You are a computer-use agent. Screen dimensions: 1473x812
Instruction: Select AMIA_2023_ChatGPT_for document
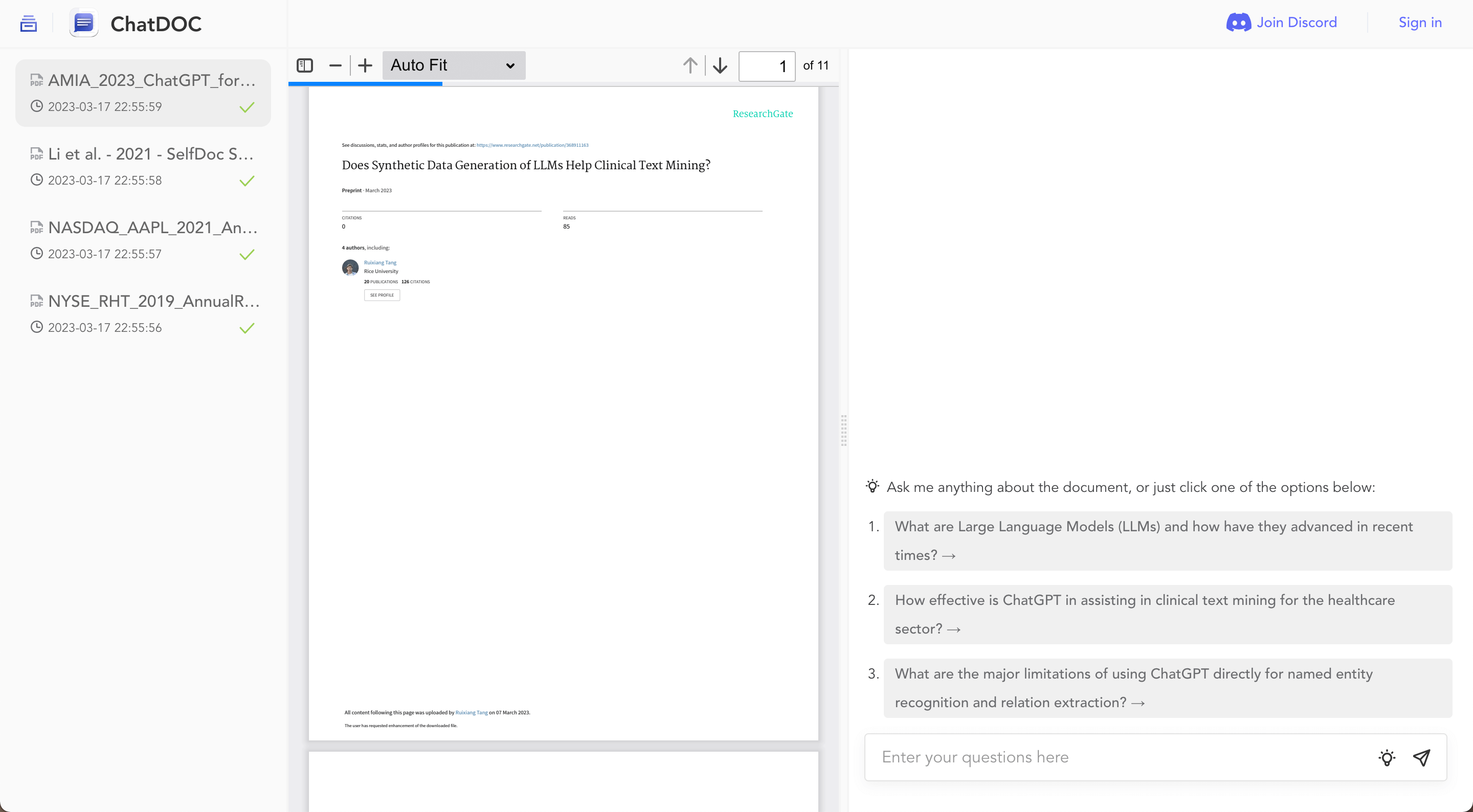(143, 93)
